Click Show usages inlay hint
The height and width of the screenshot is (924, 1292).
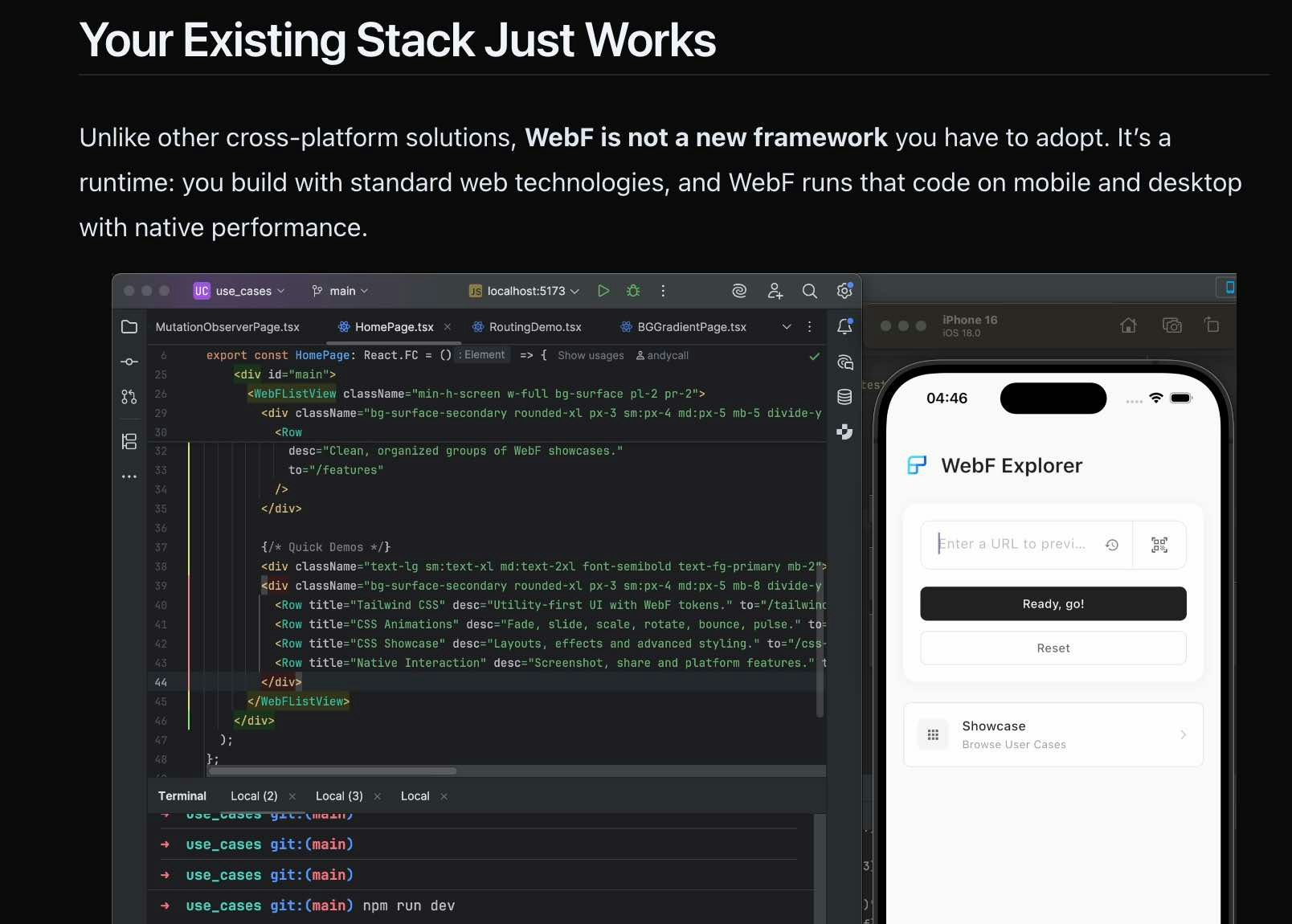point(591,355)
